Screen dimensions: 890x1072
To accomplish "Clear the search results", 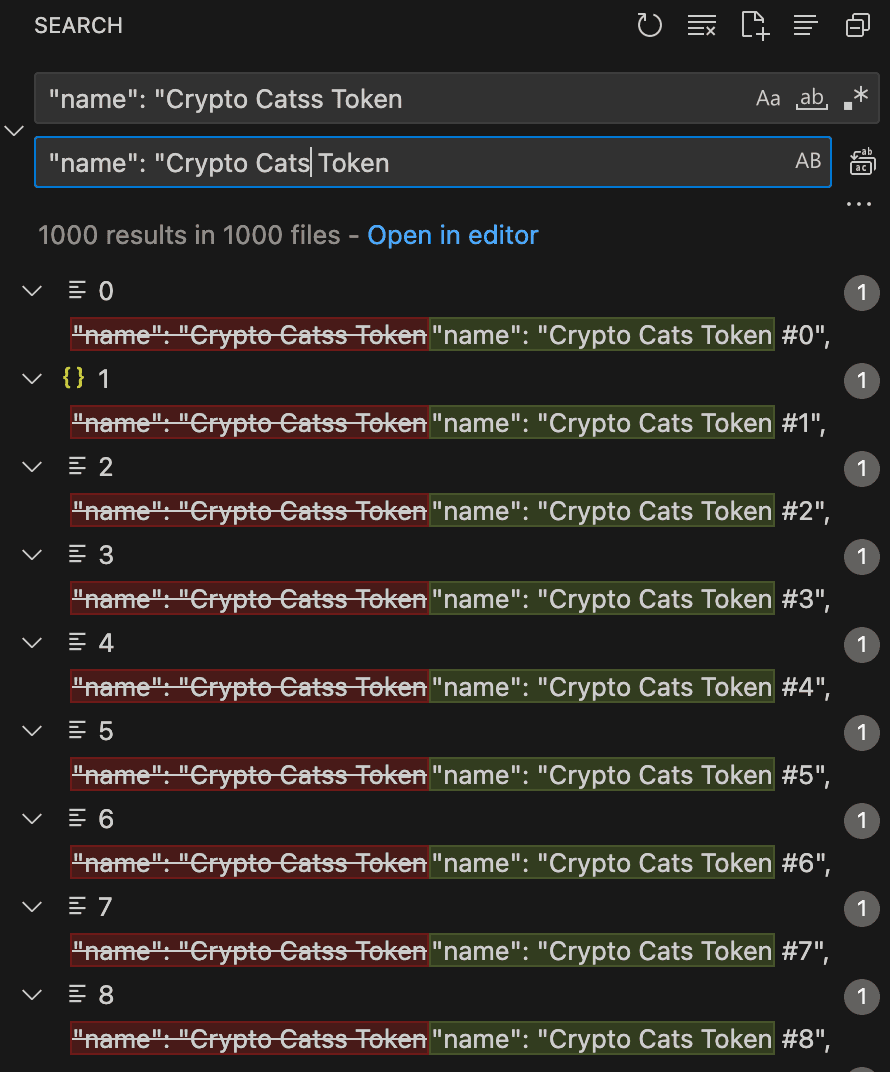I will (x=702, y=26).
